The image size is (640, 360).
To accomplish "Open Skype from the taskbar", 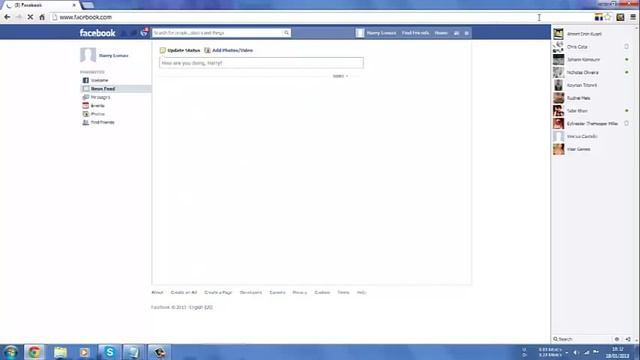I will tap(109, 352).
